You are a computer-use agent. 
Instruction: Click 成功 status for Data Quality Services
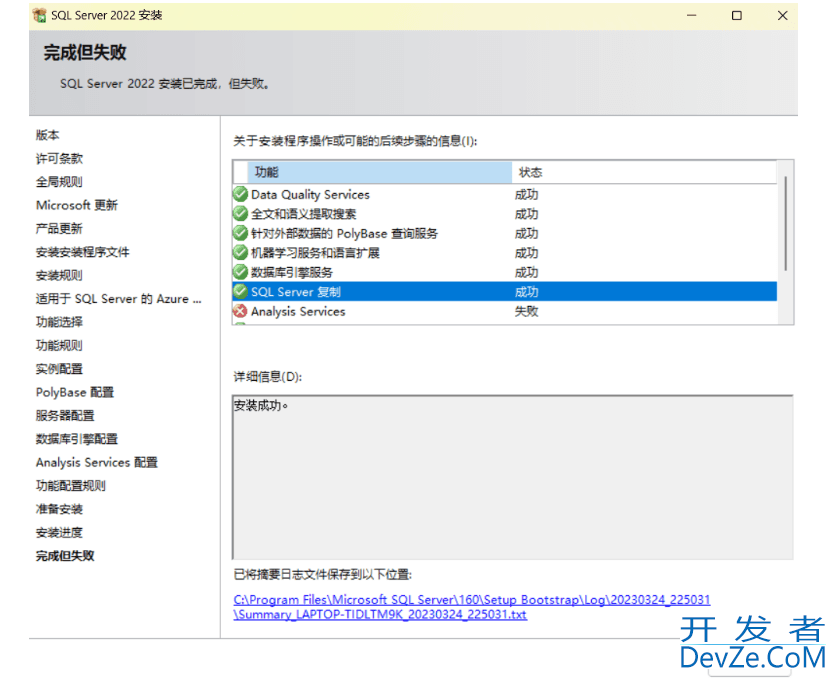pyautogui.click(x=526, y=195)
